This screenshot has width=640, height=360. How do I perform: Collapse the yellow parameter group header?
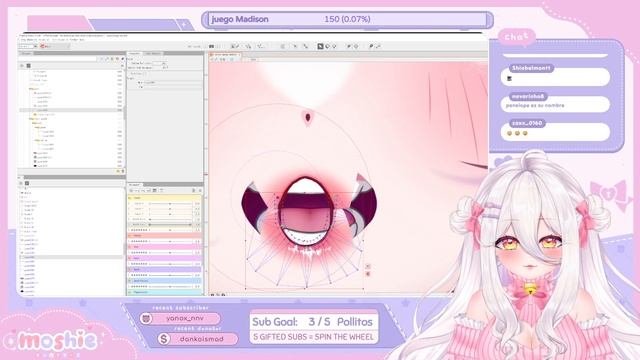165,198
